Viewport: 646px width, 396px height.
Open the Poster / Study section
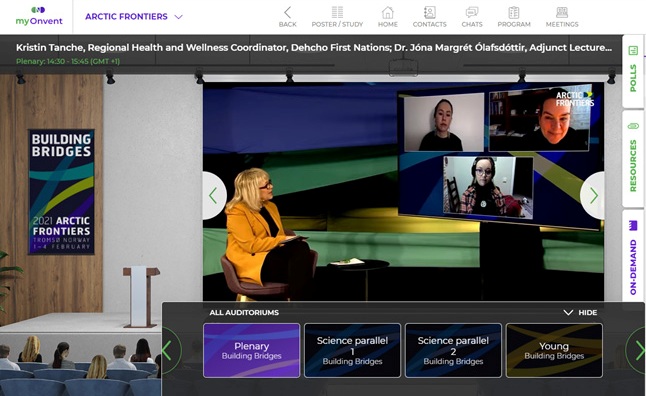pos(337,17)
